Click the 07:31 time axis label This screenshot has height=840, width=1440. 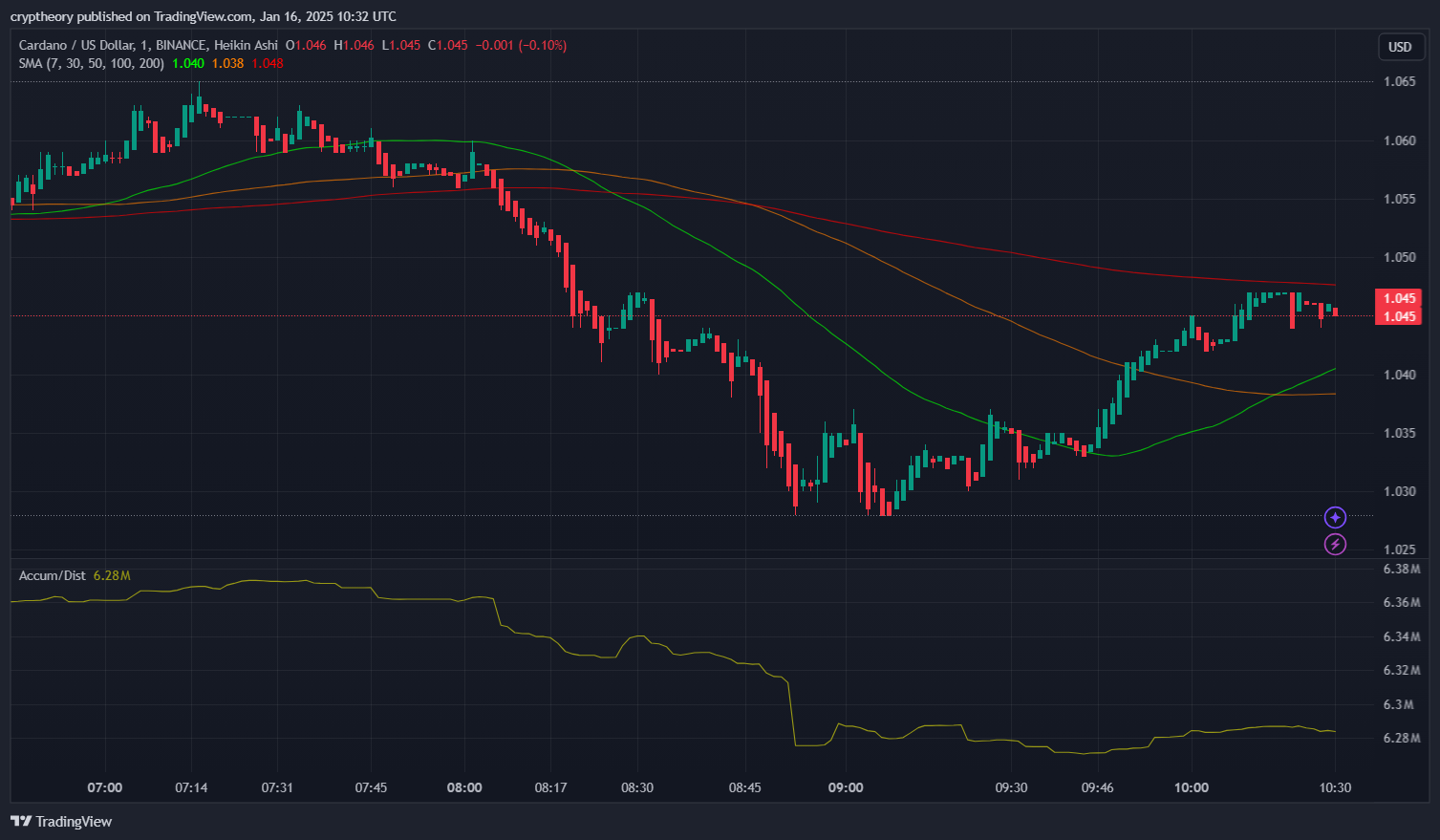click(x=277, y=787)
